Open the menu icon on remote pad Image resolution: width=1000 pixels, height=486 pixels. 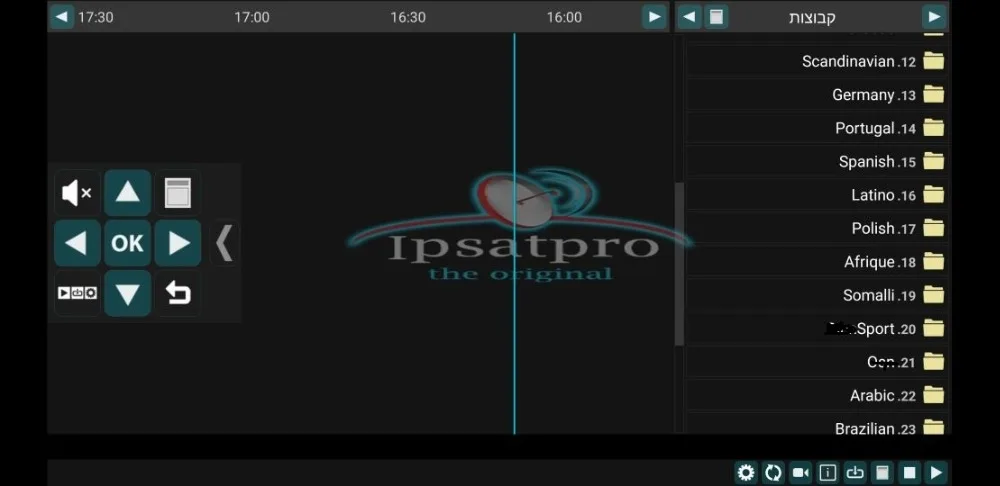[178, 193]
